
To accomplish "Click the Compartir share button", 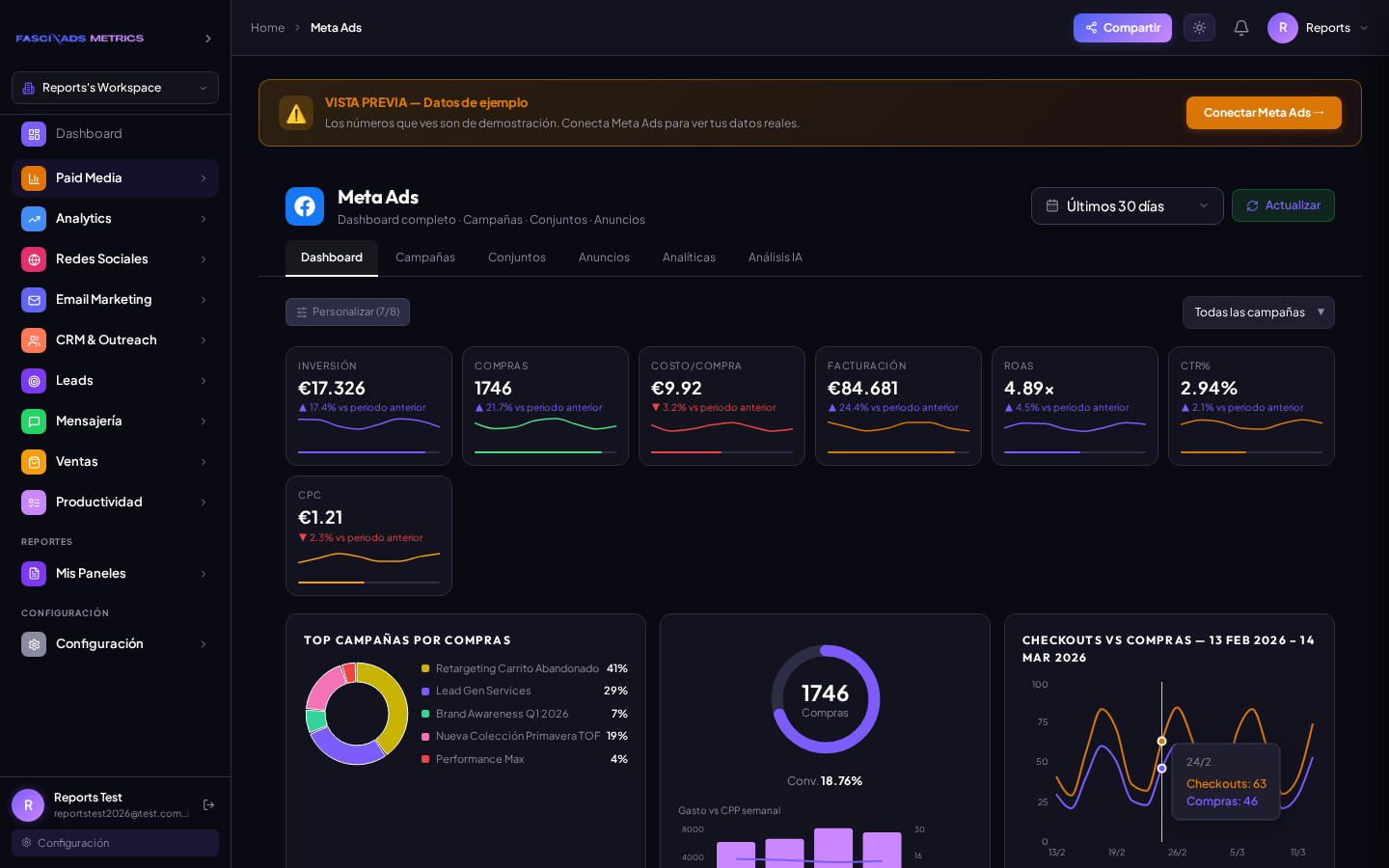I will 1123,28.
